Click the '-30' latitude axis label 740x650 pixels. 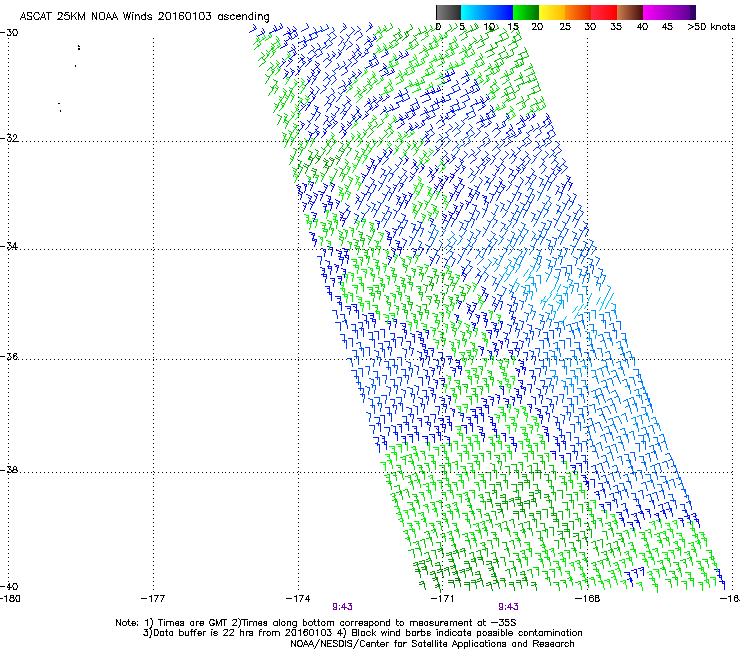coord(9,33)
